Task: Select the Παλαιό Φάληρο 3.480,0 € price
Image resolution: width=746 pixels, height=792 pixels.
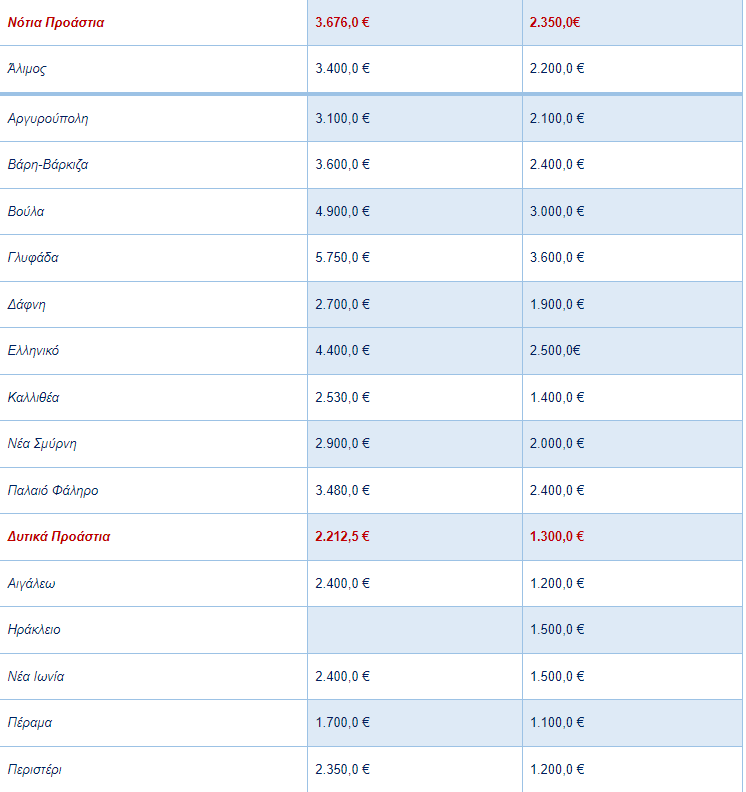Action: click(342, 490)
